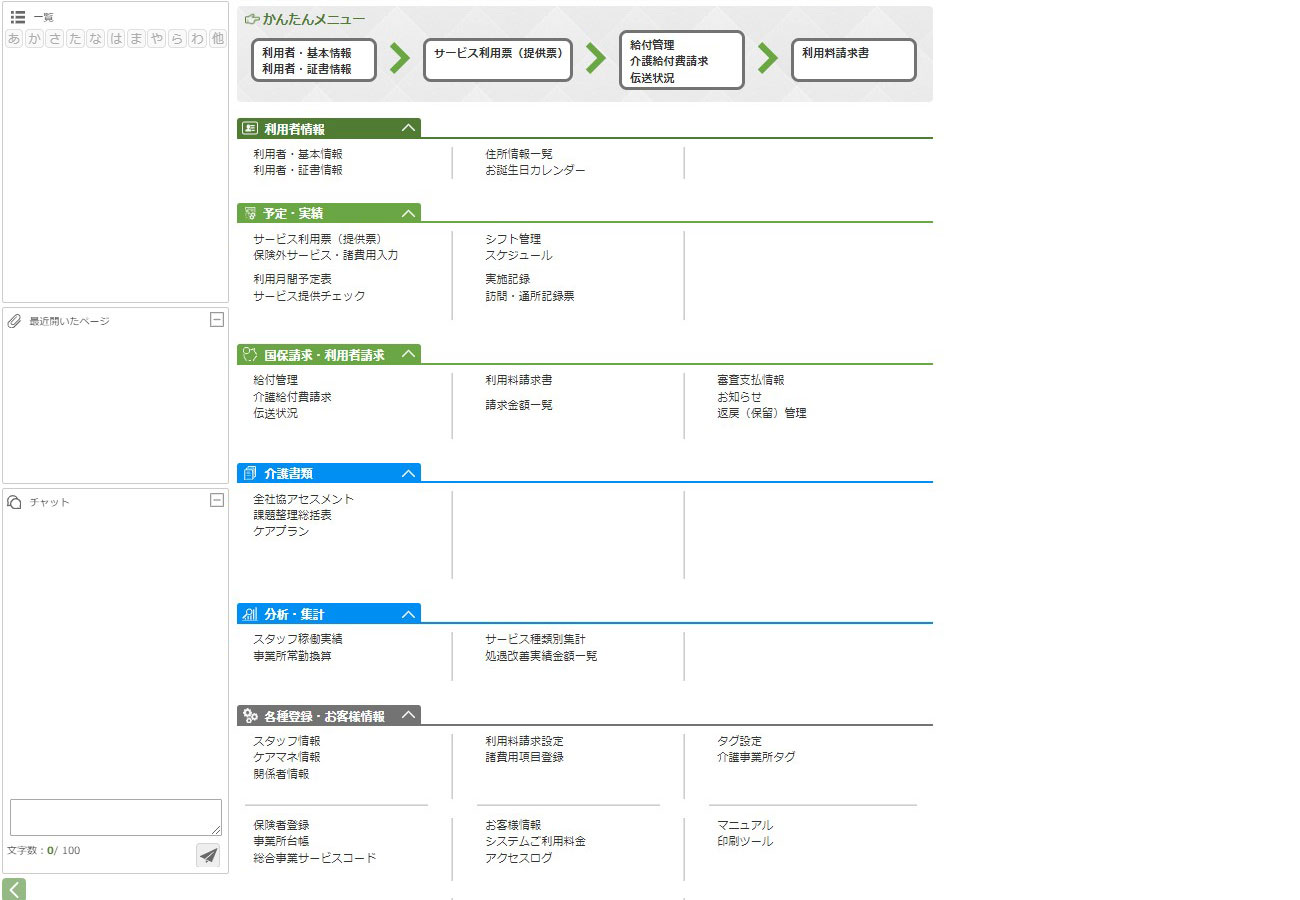
Task: Click the green left-arrow collapse sidebar icon
Action: point(14,889)
